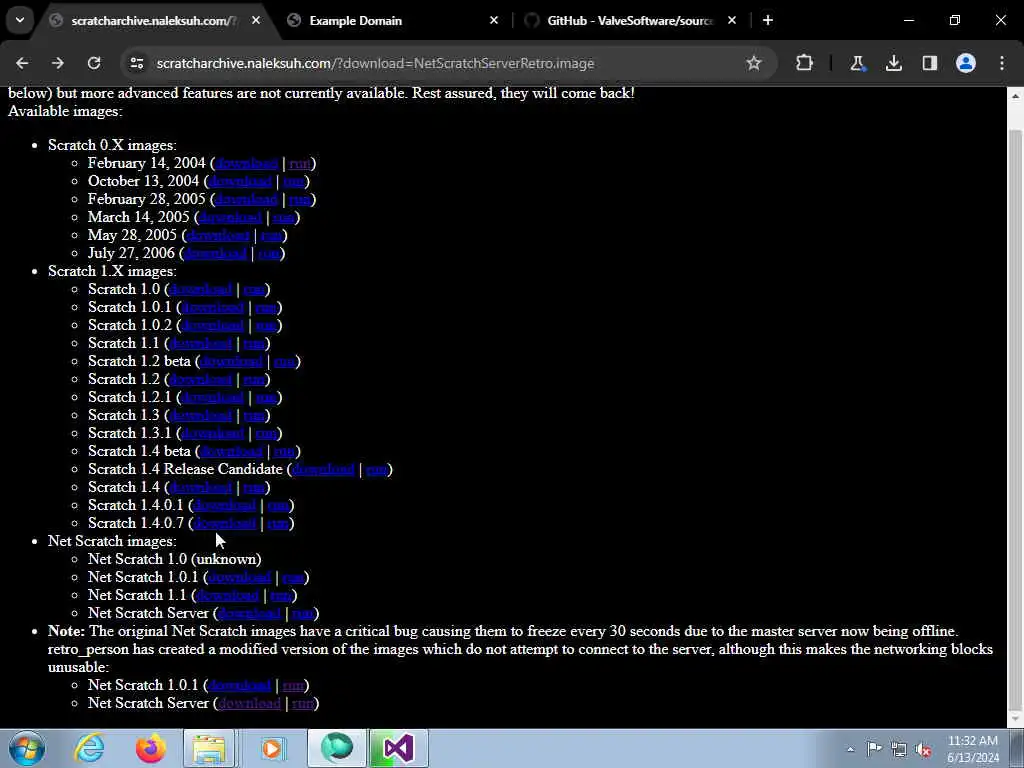1024x768 pixels.
Task: Launch Firefox from the taskbar
Action: coord(150,748)
